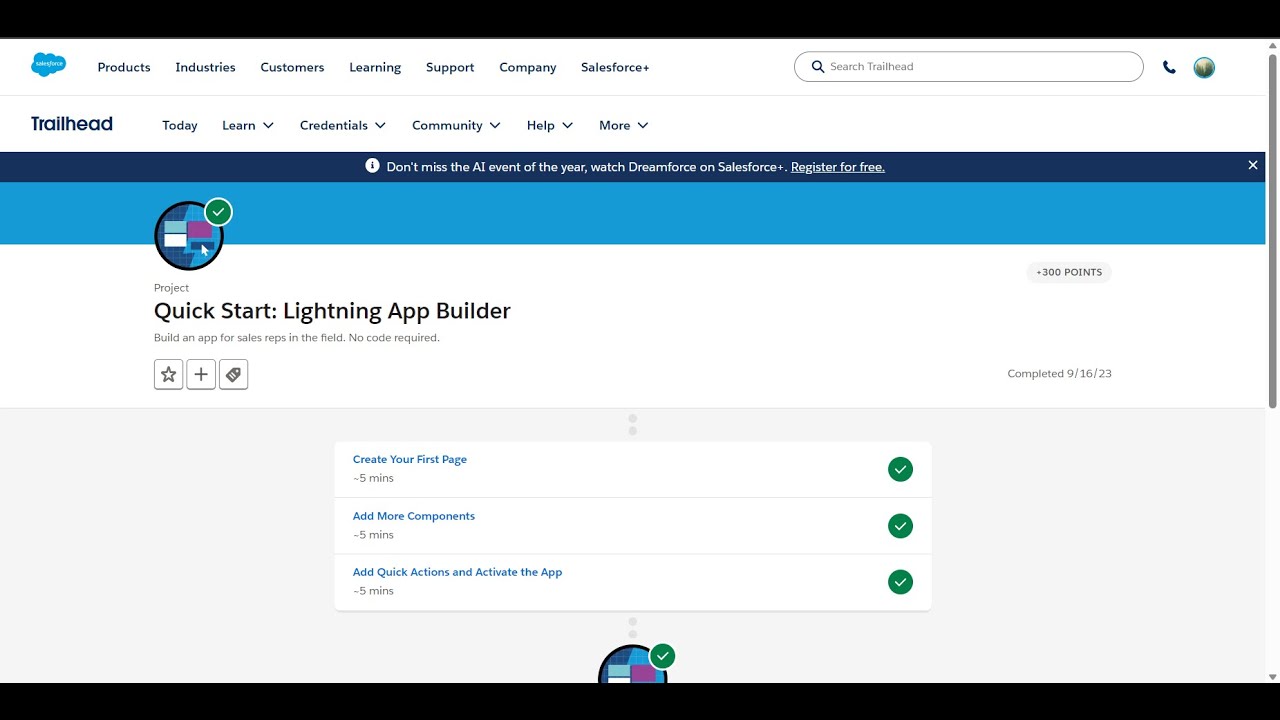The height and width of the screenshot is (720, 1280).
Task: Click completed checkmark for Add More Components
Action: [900, 526]
